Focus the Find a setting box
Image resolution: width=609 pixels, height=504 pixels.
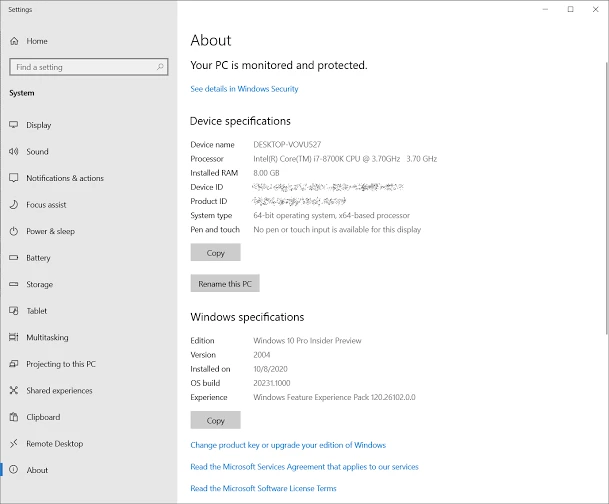tap(89, 67)
